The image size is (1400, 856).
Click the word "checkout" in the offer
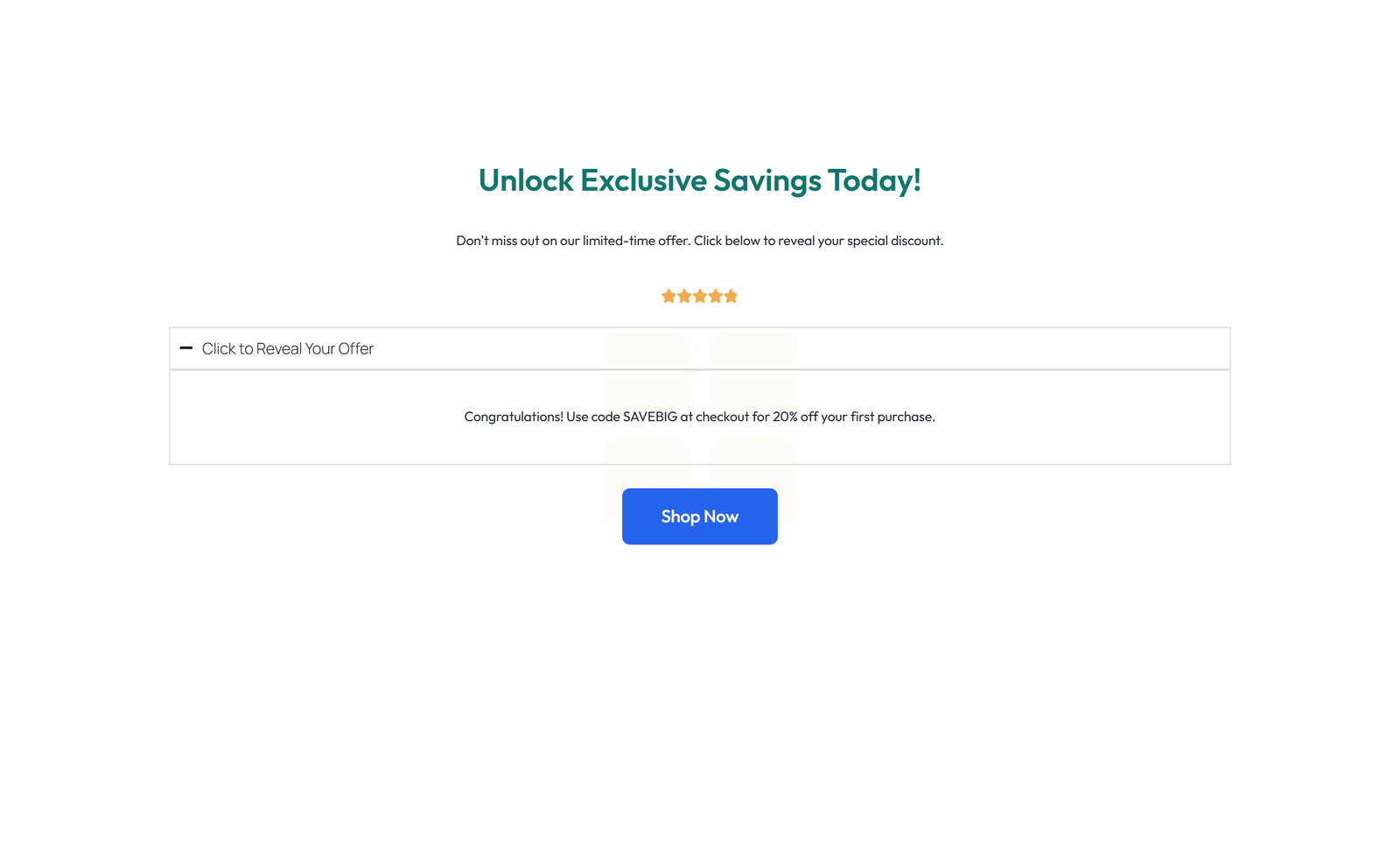[x=722, y=417]
